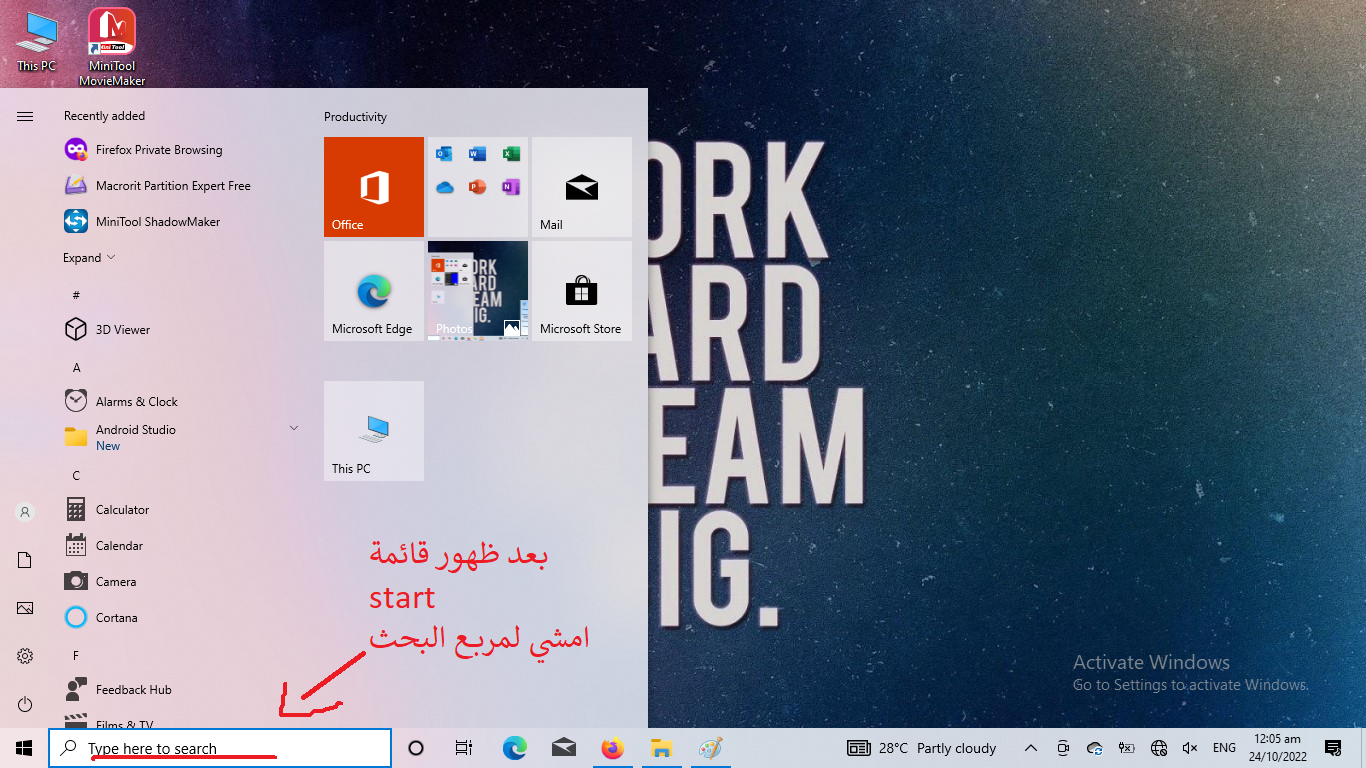Screen dimensions: 1366x768
Task: Open the weather widget showing 28°C
Action: (x=921, y=748)
